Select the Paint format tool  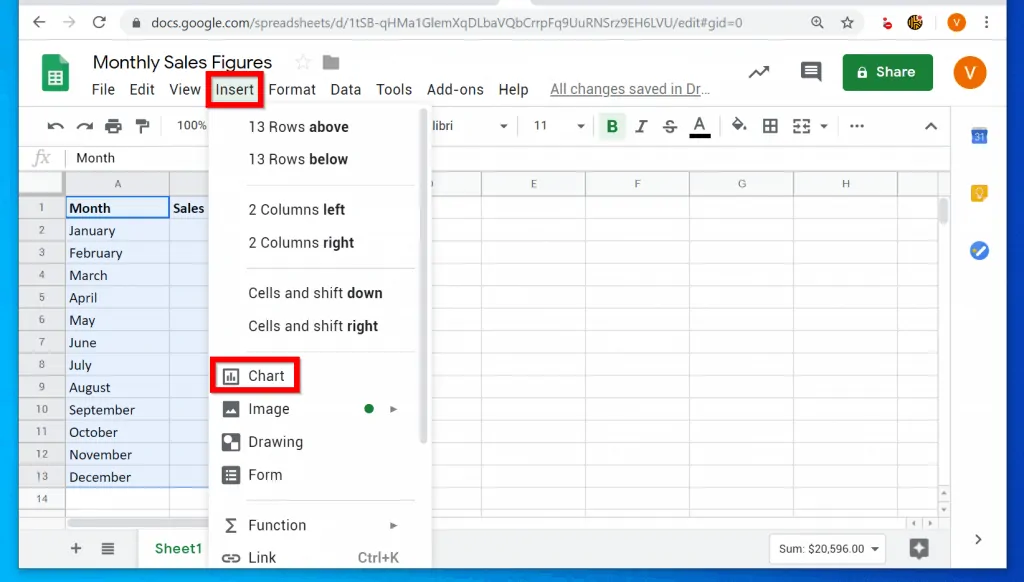tap(141, 126)
